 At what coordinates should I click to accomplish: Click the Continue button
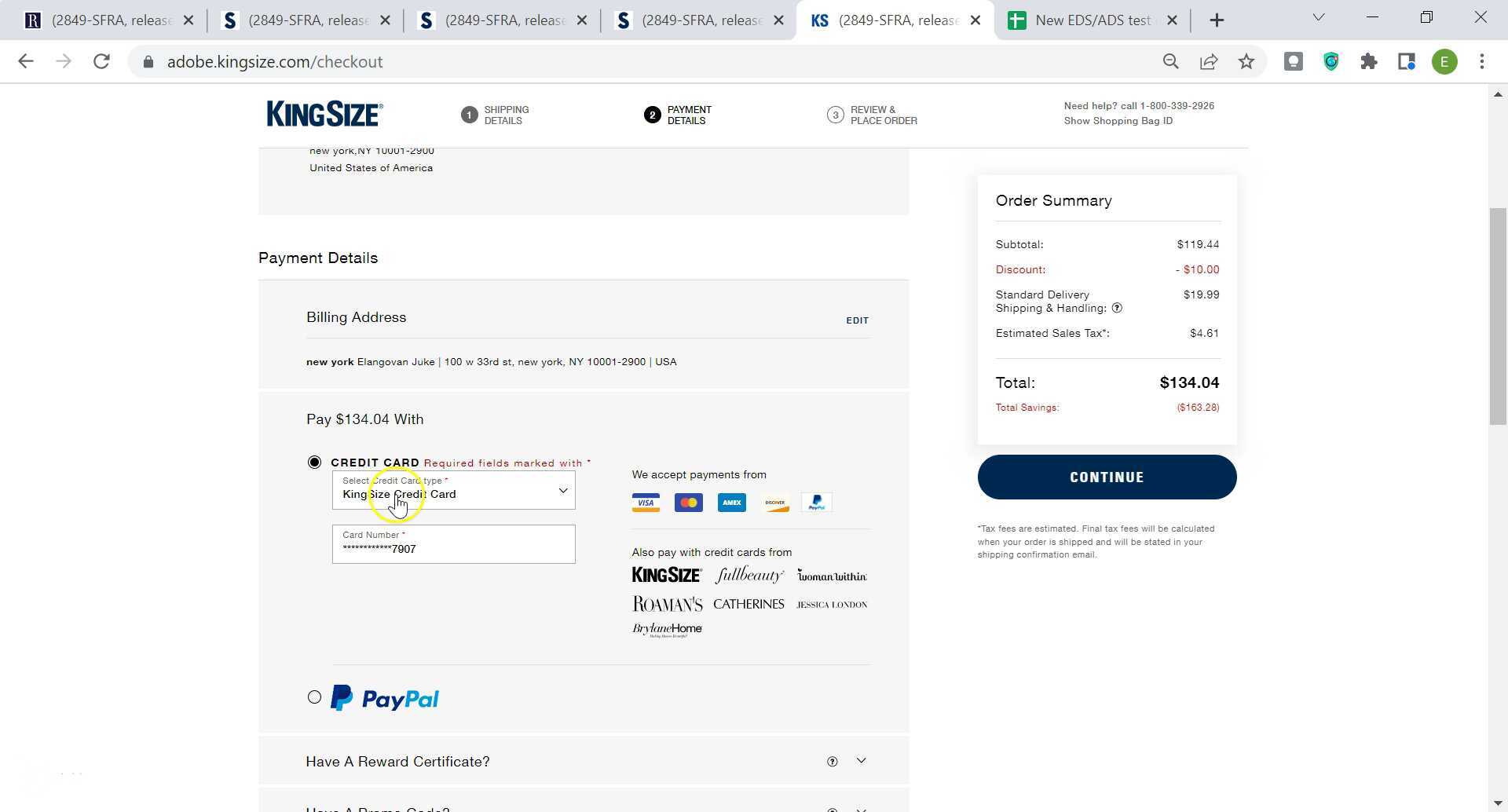1107,477
